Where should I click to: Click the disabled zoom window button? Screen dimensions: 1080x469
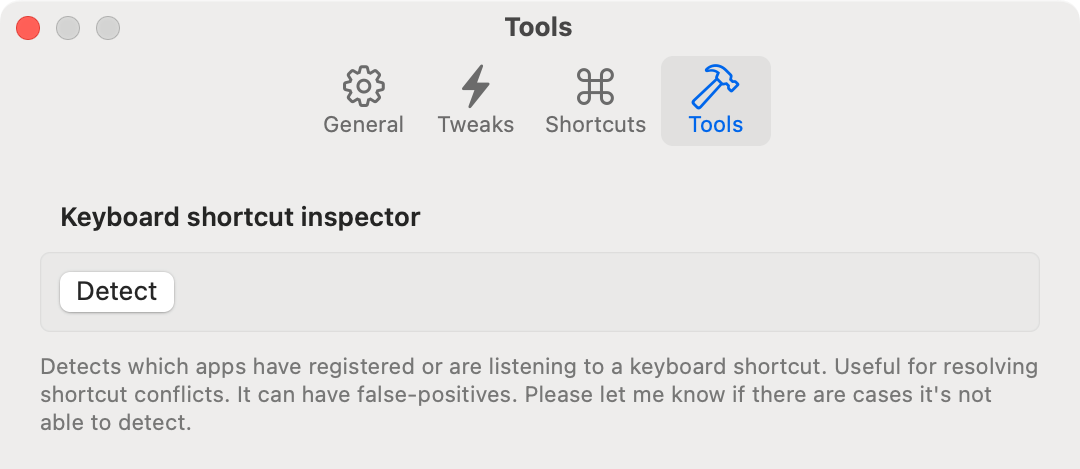(x=108, y=28)
